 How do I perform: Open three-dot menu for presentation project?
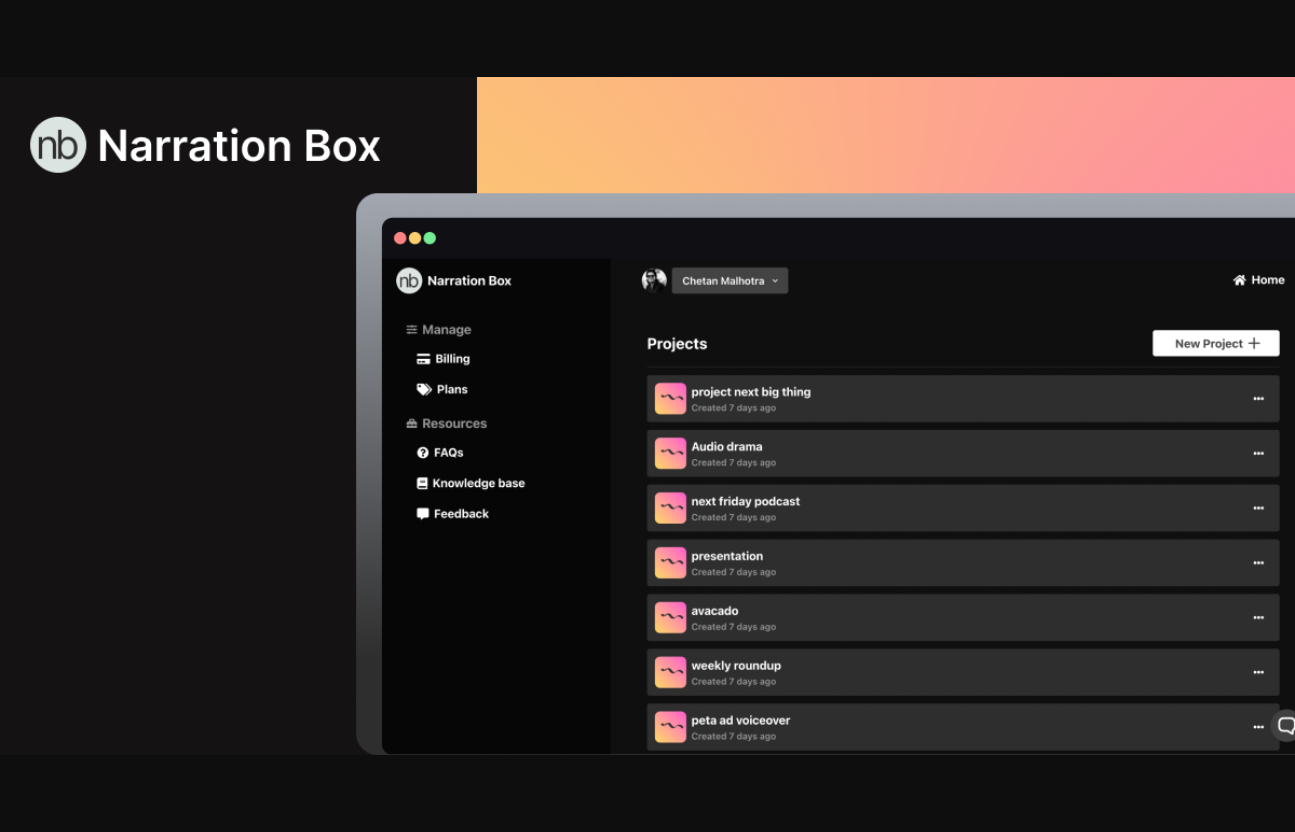point(1258,563)
